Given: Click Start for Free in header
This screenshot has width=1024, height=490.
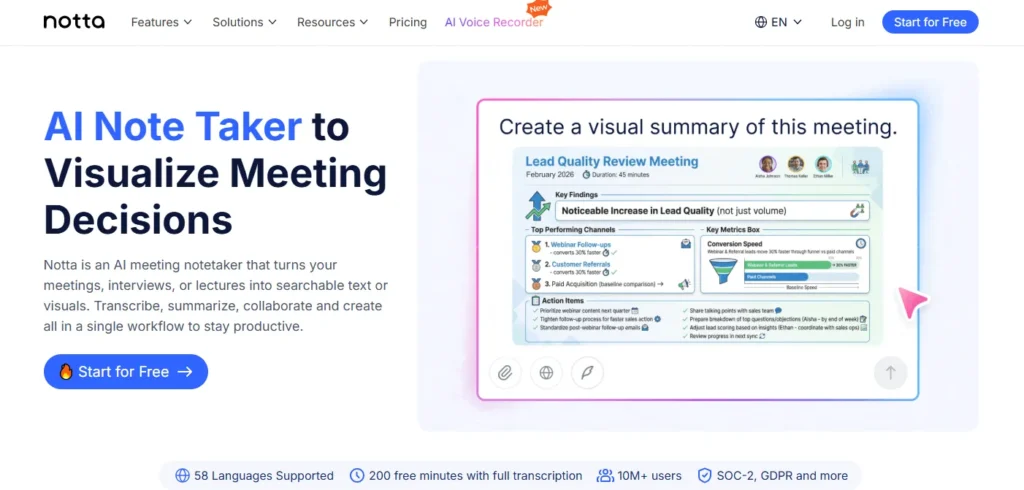Looking at the screenshot, I should [930, 22].
